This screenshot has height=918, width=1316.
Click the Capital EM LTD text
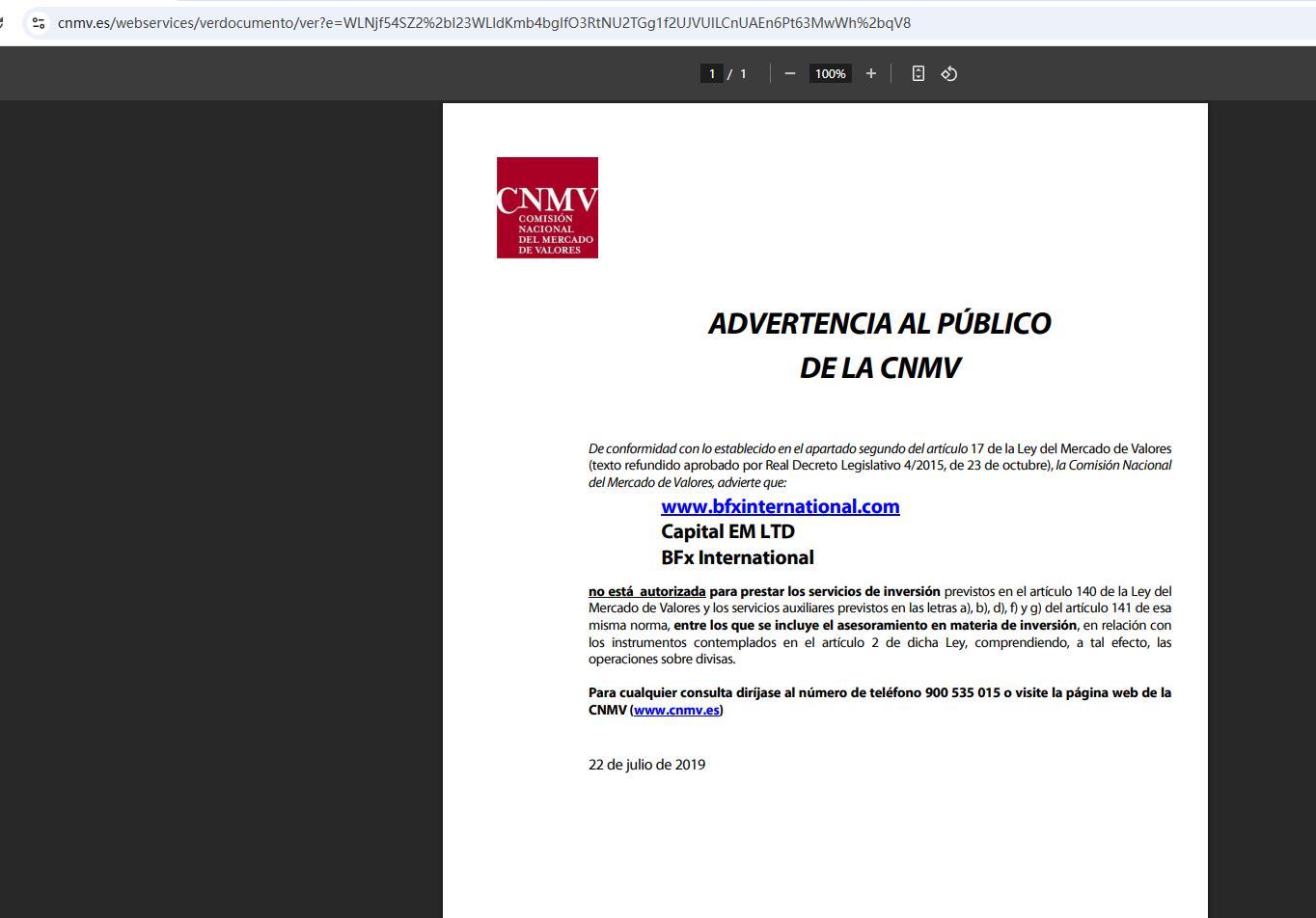coord(727,531)
